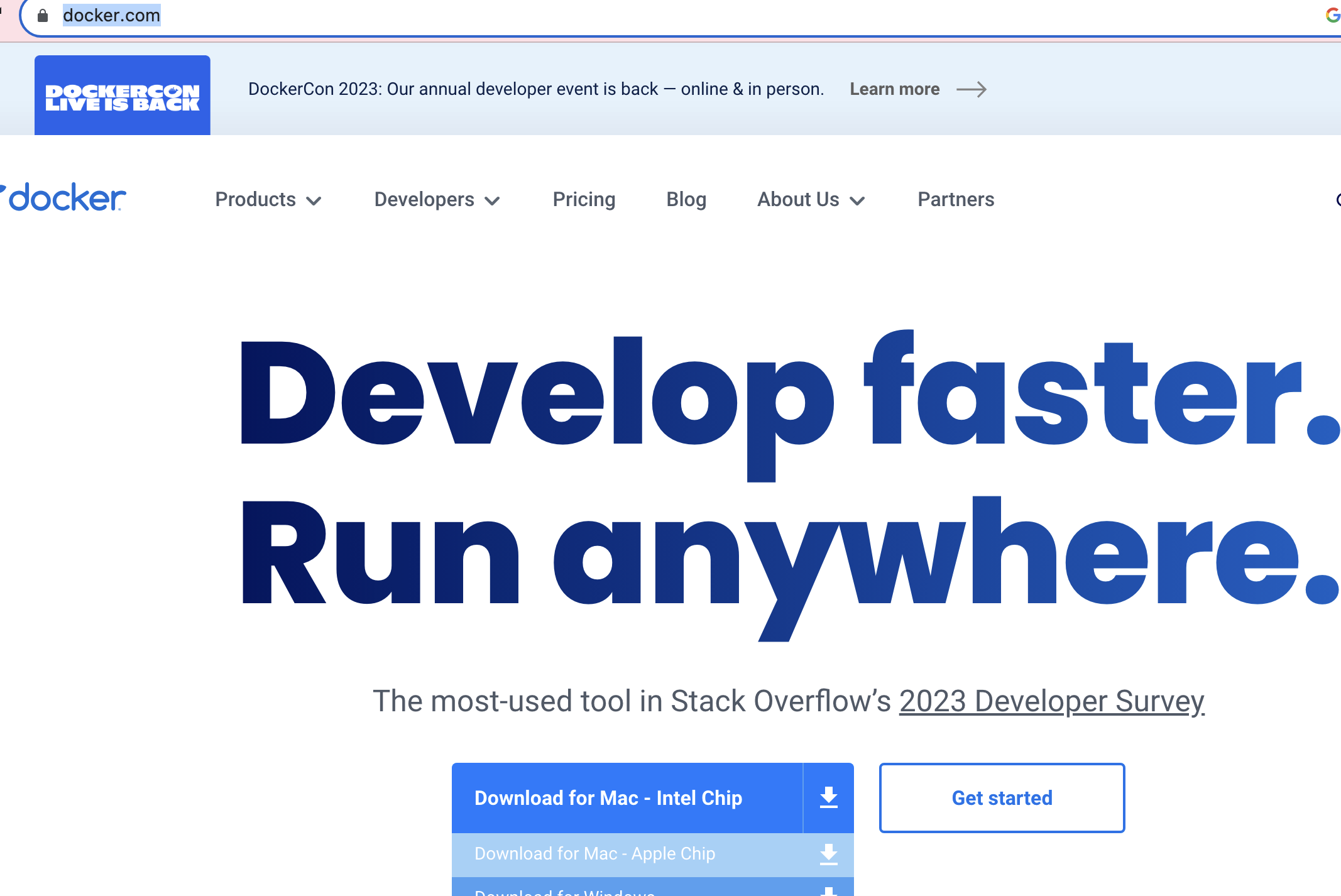The height and width of the screenshot is (896, 1341).
Task: Click the Docker logo
Action: point(65,198)
